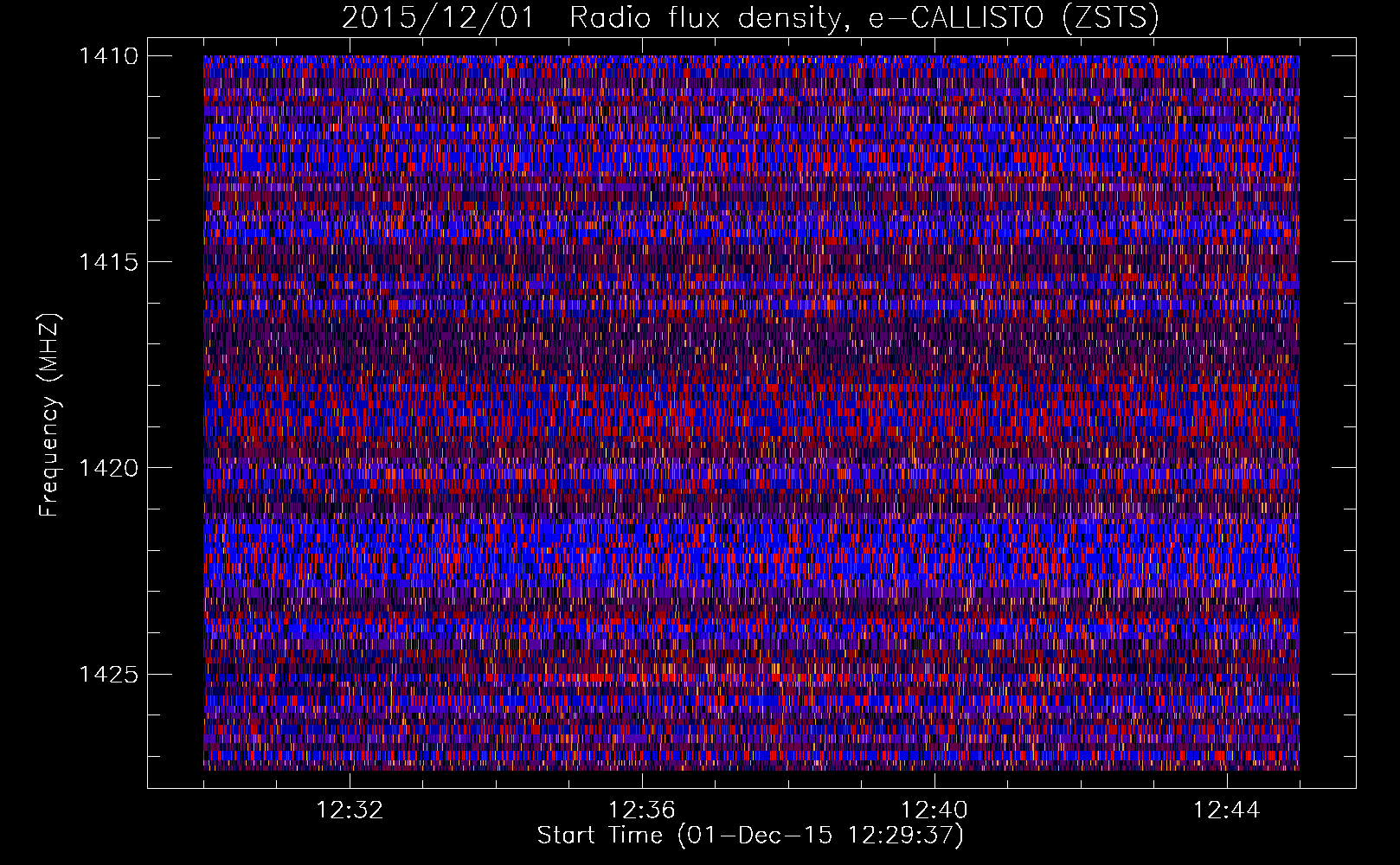Click the 'Start Time (01-Dec-15 12:29:37)' label
This screenshot has height=865, width=1400.
750,836
